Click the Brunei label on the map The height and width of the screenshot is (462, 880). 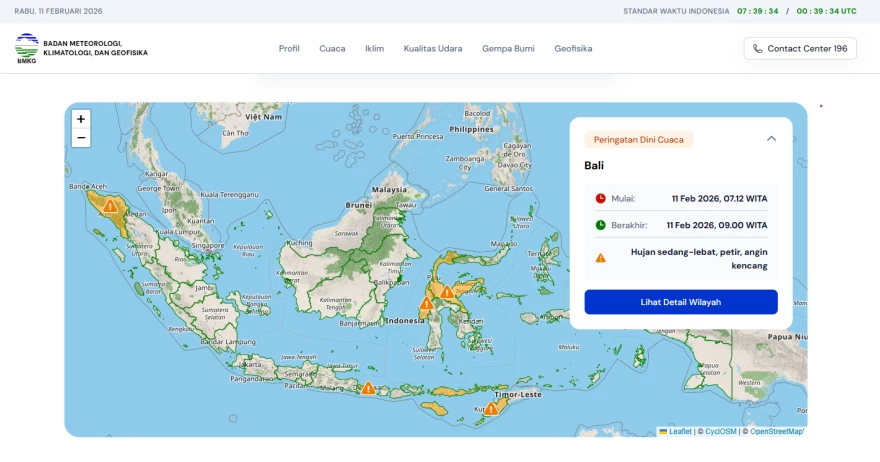[358, 205]
